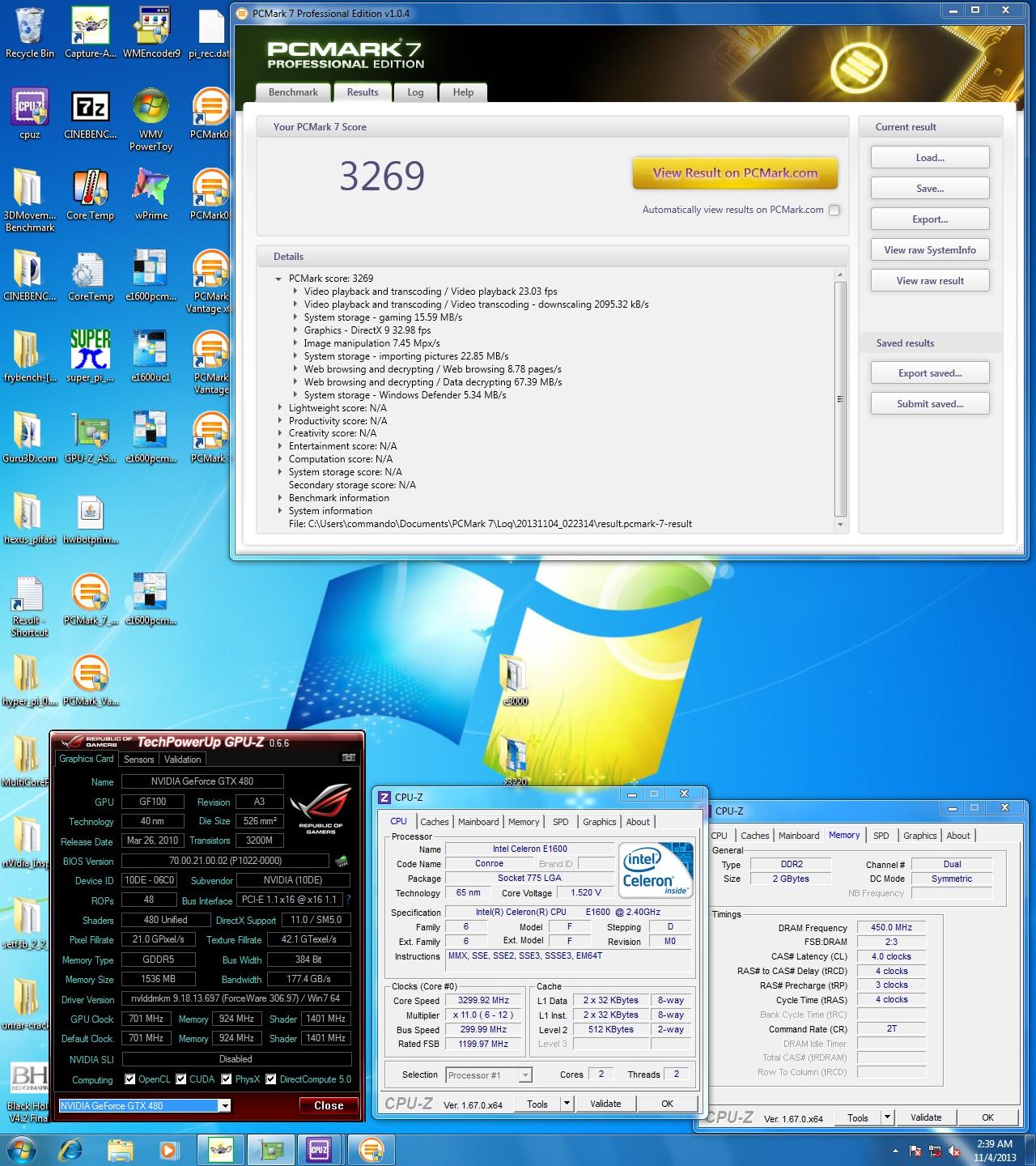The width and height of the screenshot is (1036, 1166).
Task: Open the hexus_pifast folder icon
Action: pos(29,519)
